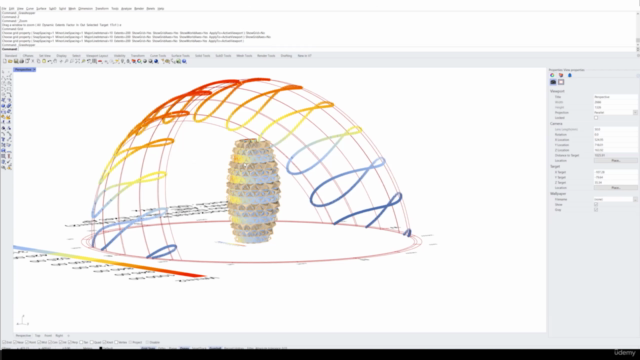Click the viewport Title input field
Image resolution: width=640 pixels, height=360 pixels.
pyautogui.click(x=616, y=97)
